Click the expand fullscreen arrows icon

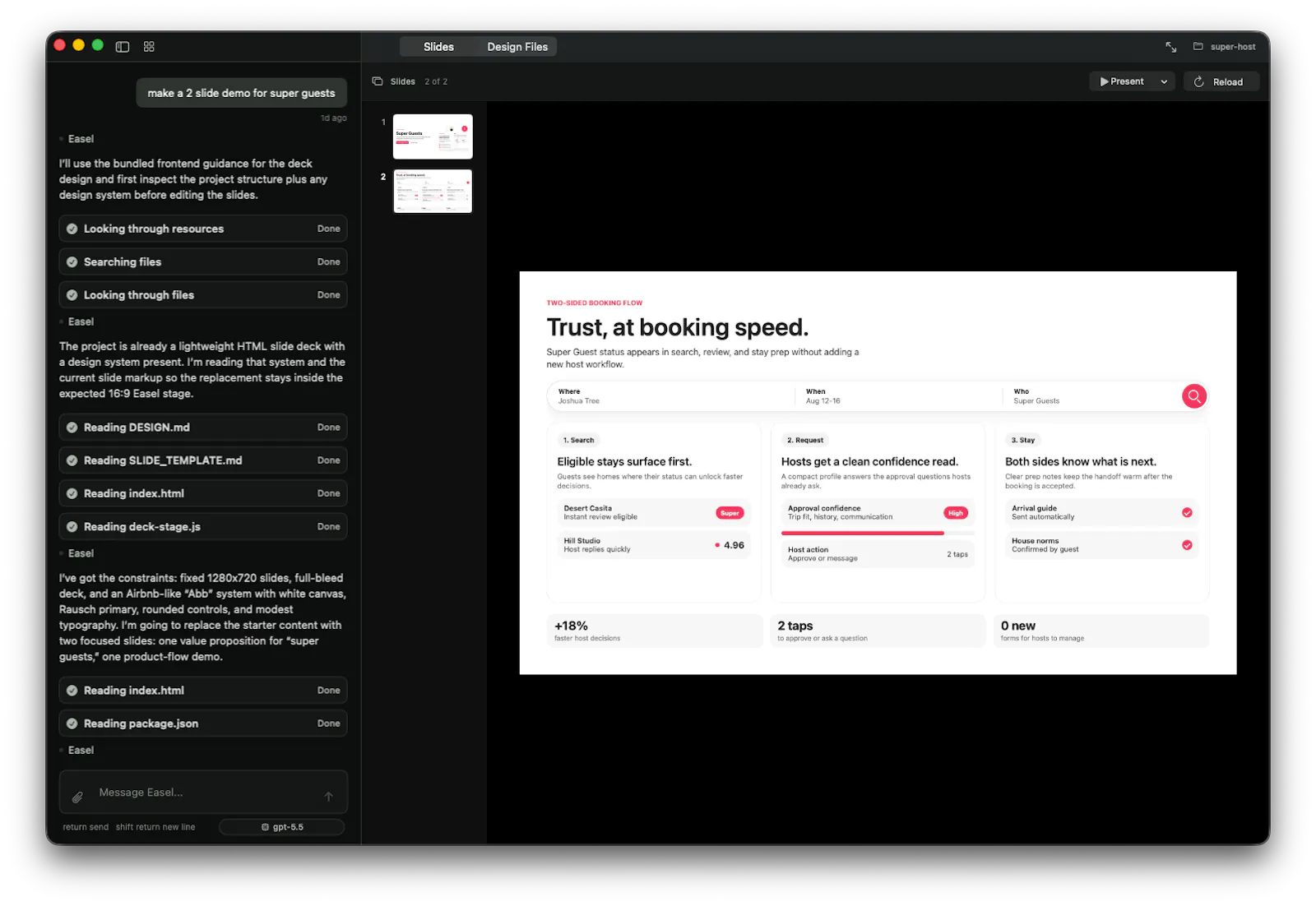coord(1170,47)
